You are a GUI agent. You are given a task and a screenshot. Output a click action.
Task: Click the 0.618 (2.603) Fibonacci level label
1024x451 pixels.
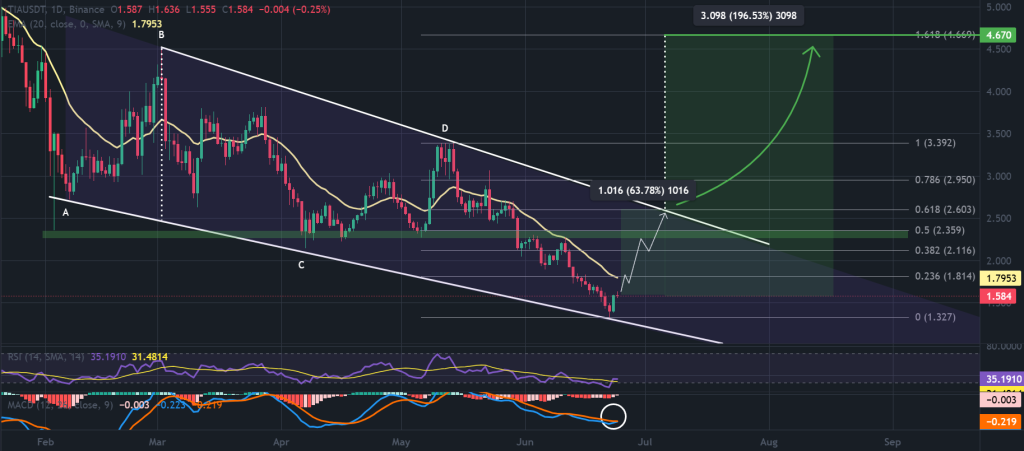click(x=946, y=210)
